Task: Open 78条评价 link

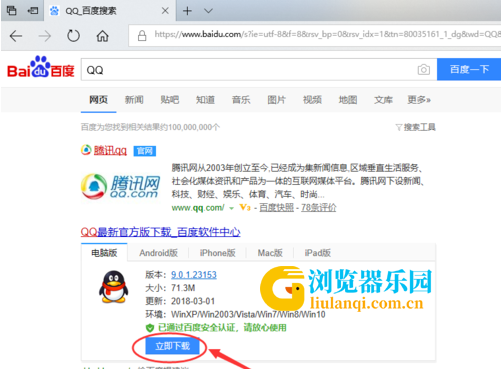Action: tap(319, 208)
